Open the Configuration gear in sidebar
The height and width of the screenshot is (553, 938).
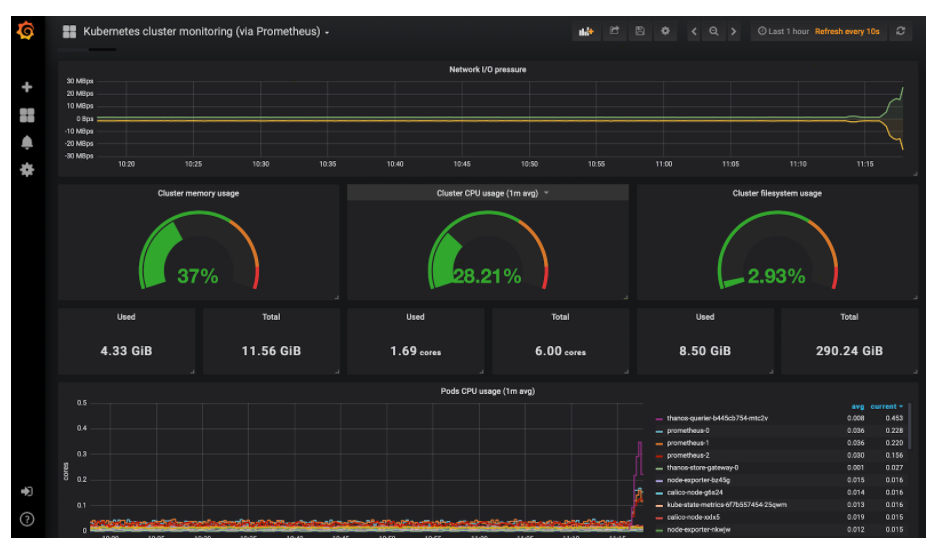click(x=27, y=170)
